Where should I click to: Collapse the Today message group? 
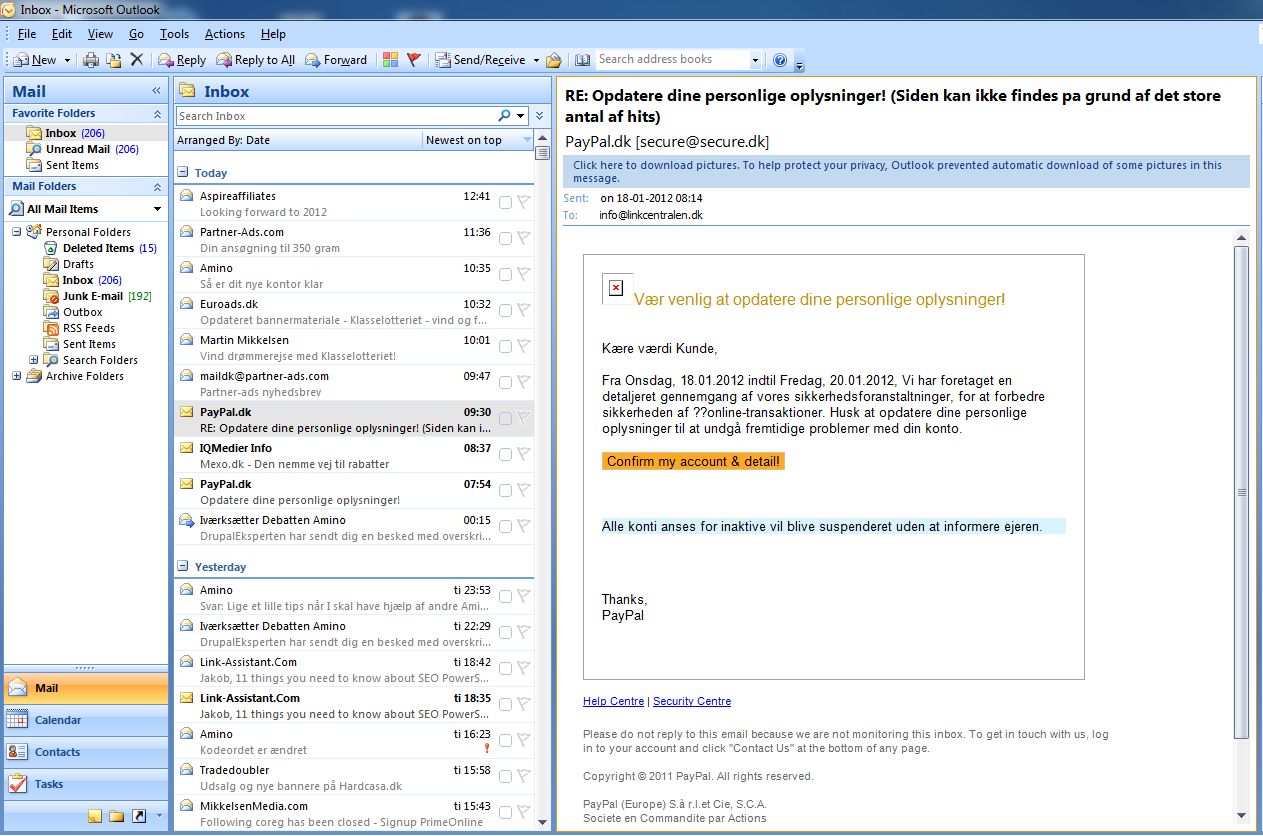[x=183, y=173]
